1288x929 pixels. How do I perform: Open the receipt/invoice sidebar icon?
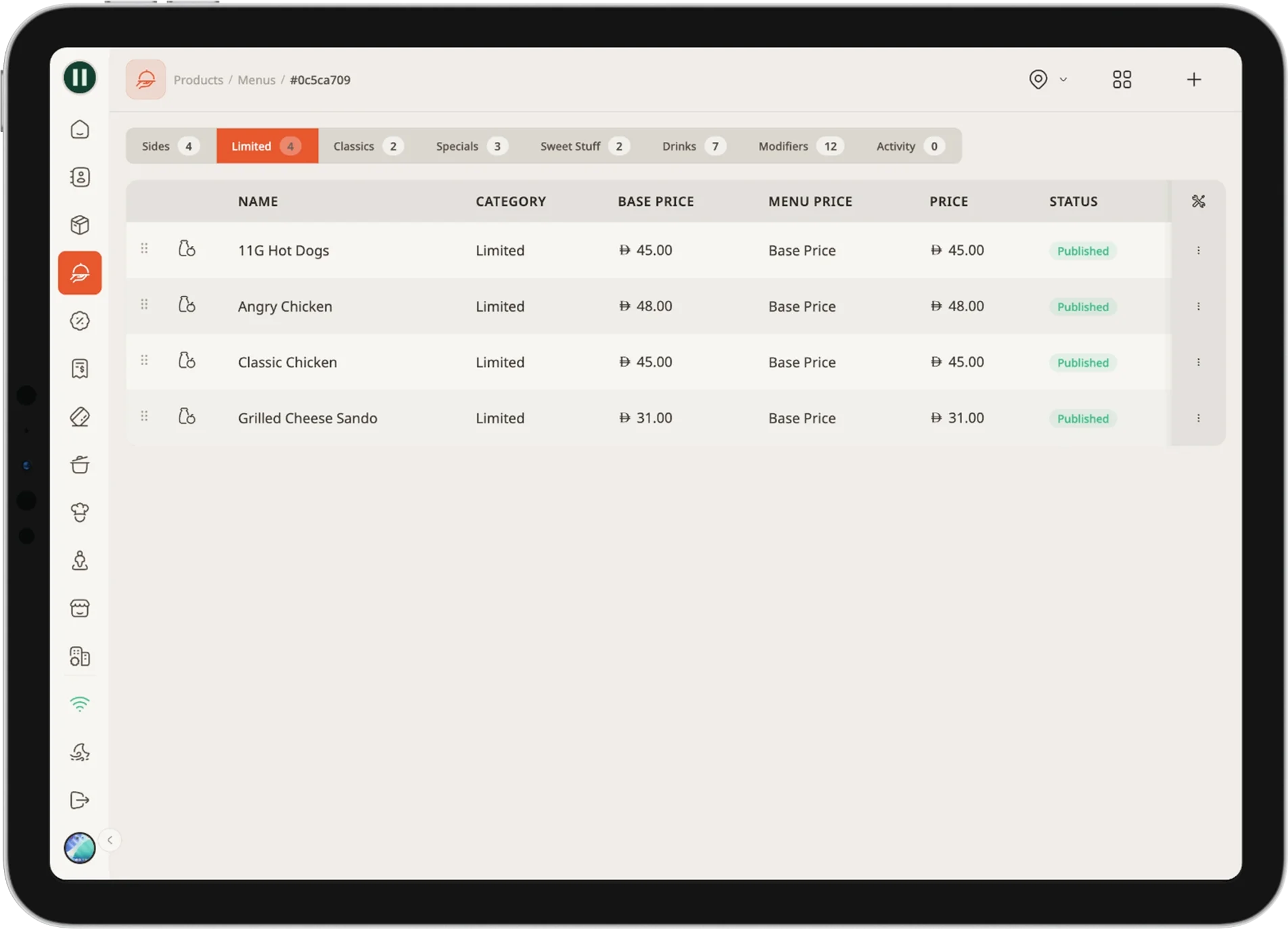tap(80, 368)
